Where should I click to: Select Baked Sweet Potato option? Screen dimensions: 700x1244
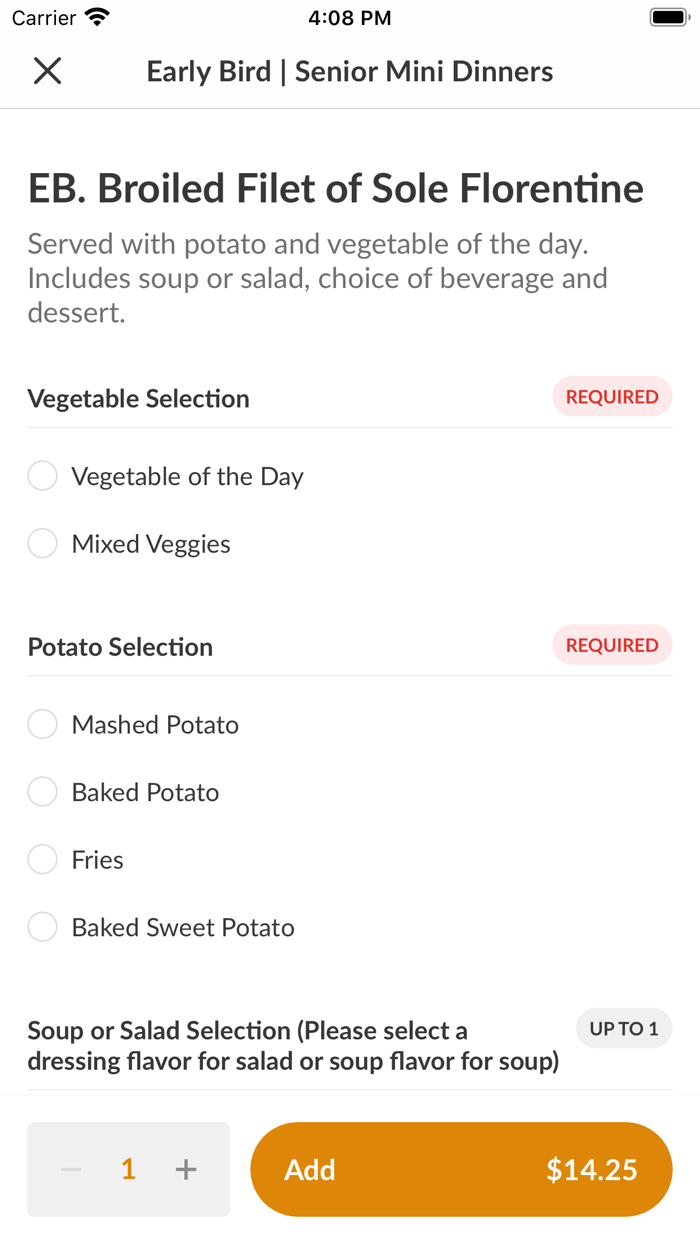pyautogui.click(x=43, y=927)
